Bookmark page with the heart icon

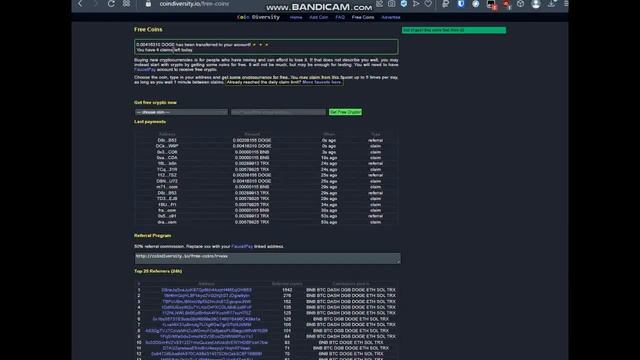click(428, 4)
